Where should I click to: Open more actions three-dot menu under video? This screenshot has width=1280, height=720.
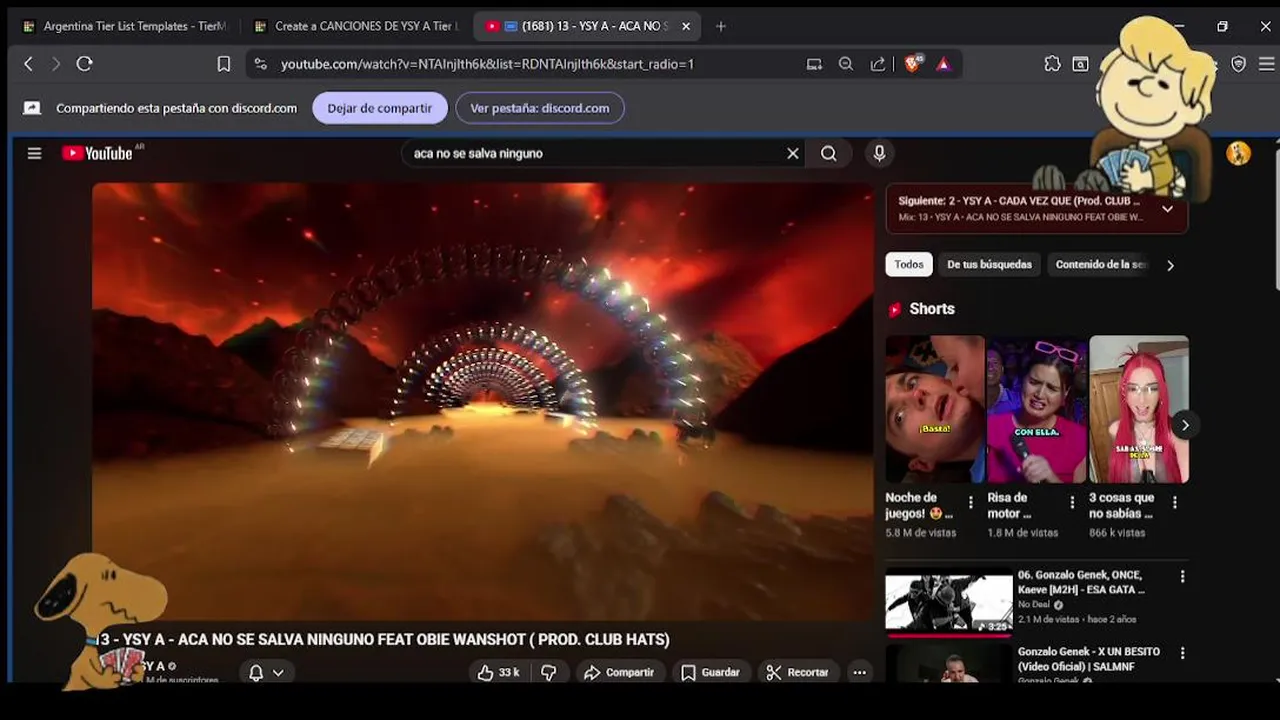click(859, 673)
